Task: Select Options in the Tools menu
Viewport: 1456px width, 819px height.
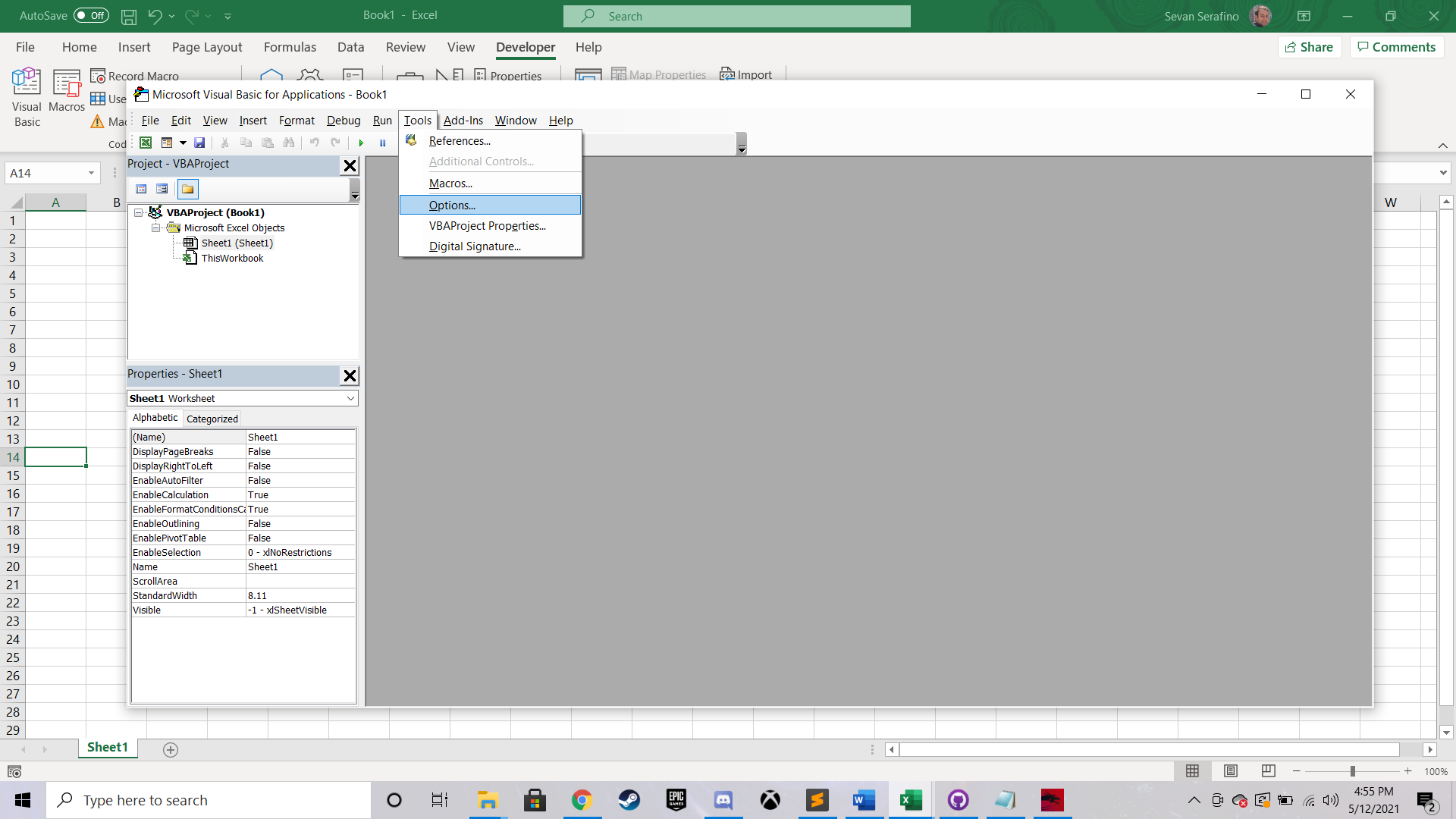Action: (452, 204)
